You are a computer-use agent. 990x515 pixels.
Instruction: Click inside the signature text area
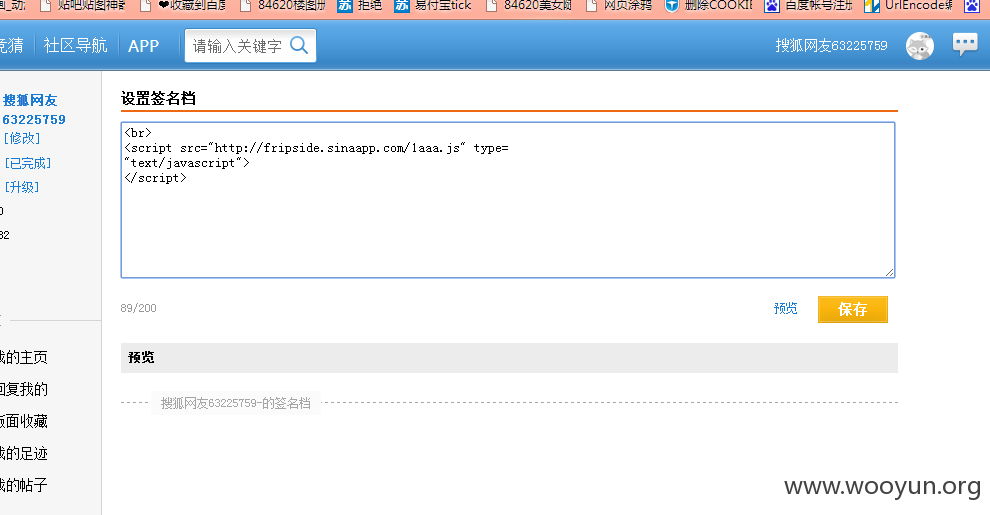pyautogui.click(x=508, y=200)
